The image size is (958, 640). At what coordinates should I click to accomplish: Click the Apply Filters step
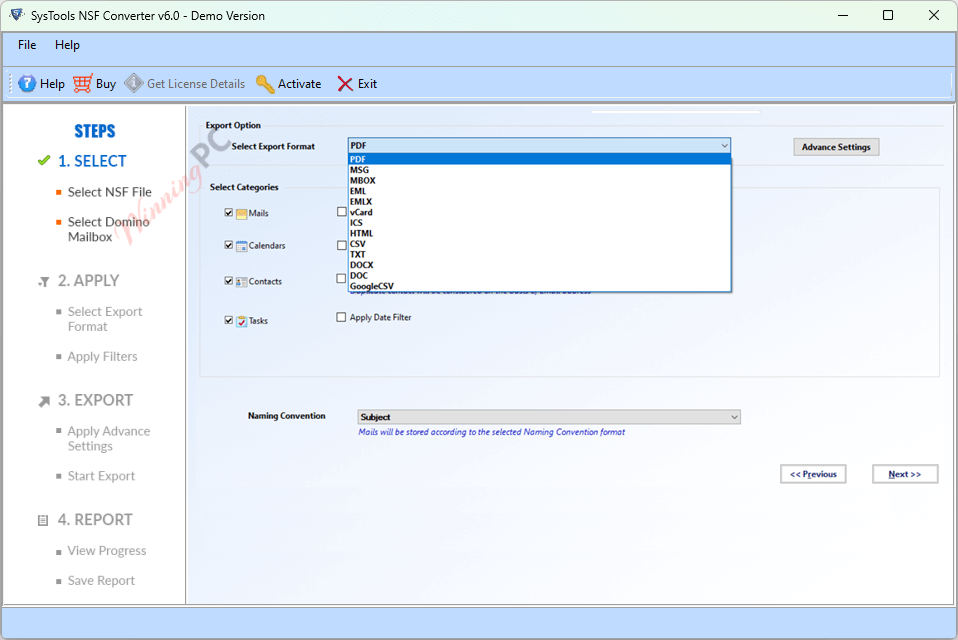(102, 357)
